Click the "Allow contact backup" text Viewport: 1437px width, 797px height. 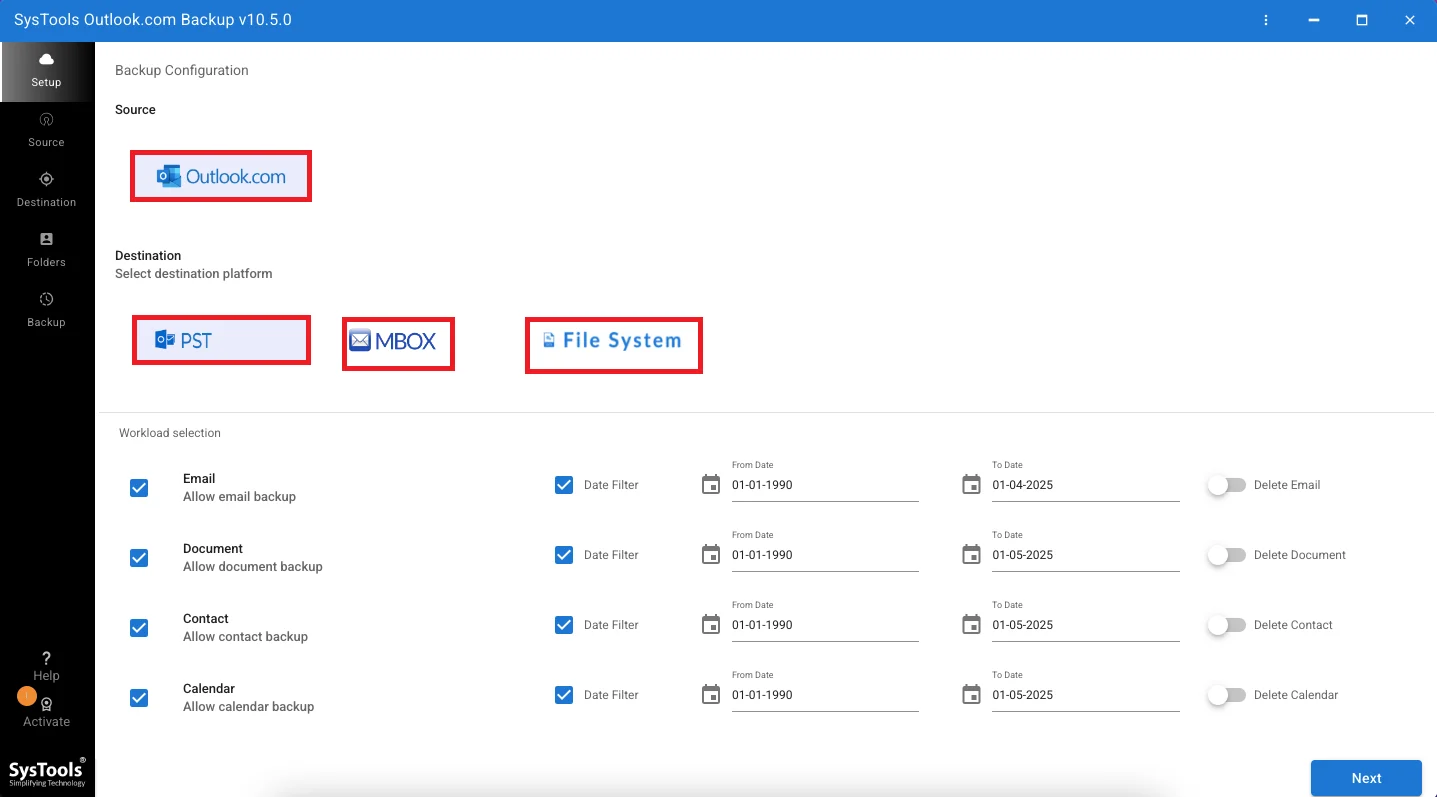pyautogui.click(x=245, y=636)
